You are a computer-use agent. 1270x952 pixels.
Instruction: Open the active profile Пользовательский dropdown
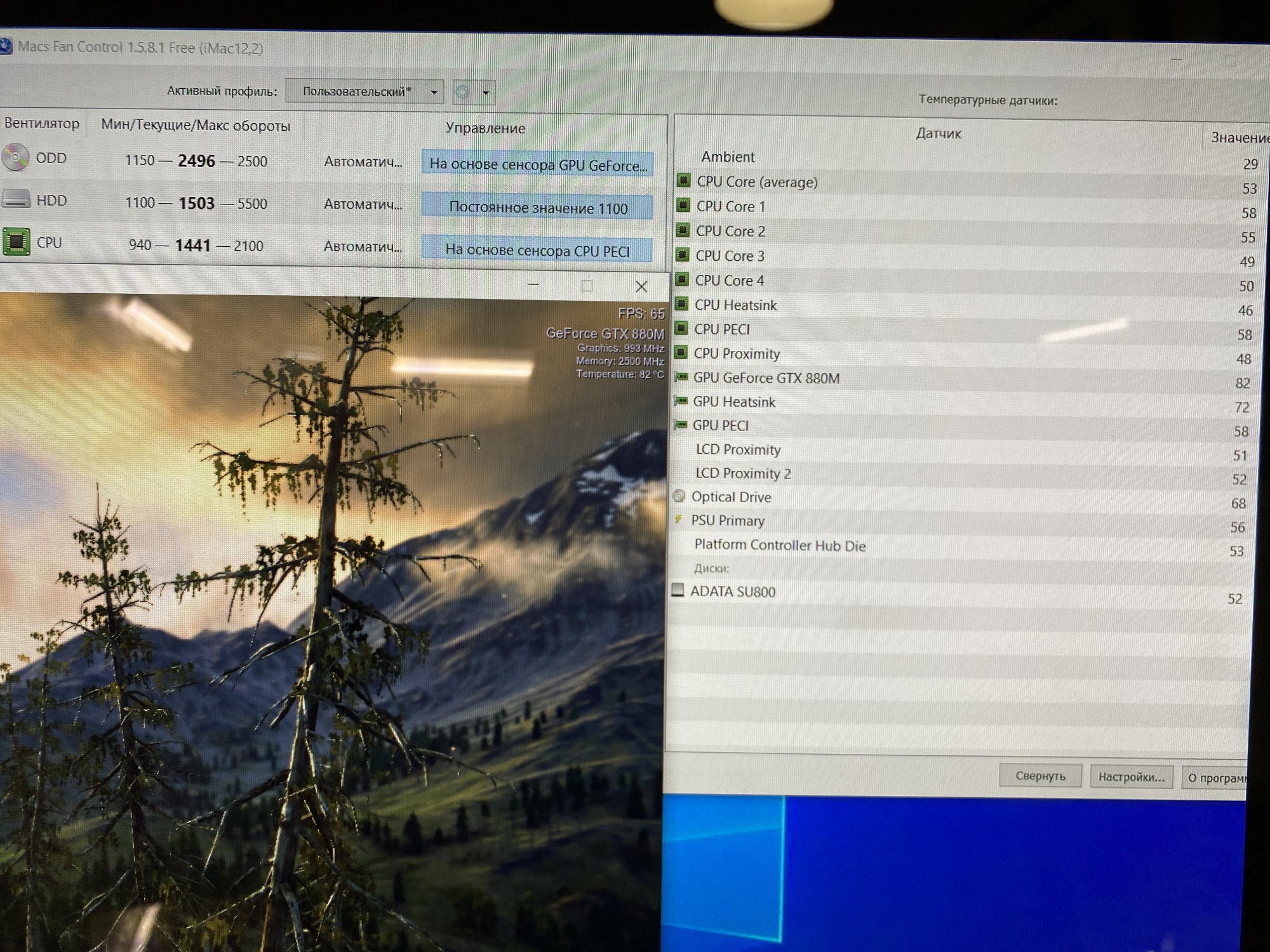[x=364, y=91]
